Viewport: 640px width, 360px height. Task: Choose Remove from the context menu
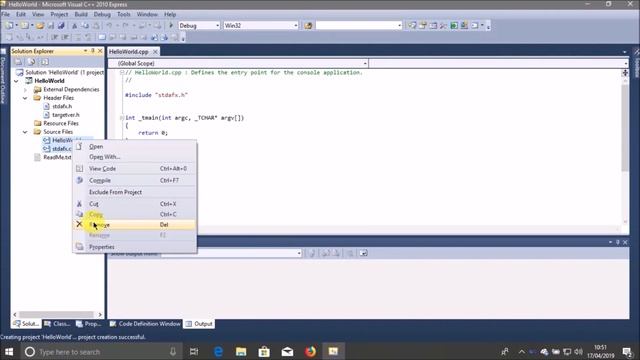[135, 224]
